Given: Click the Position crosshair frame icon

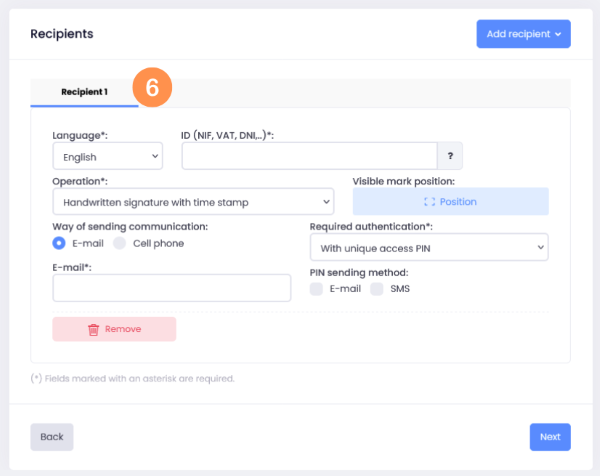Looking at the screenshot, I should (429, 201).
